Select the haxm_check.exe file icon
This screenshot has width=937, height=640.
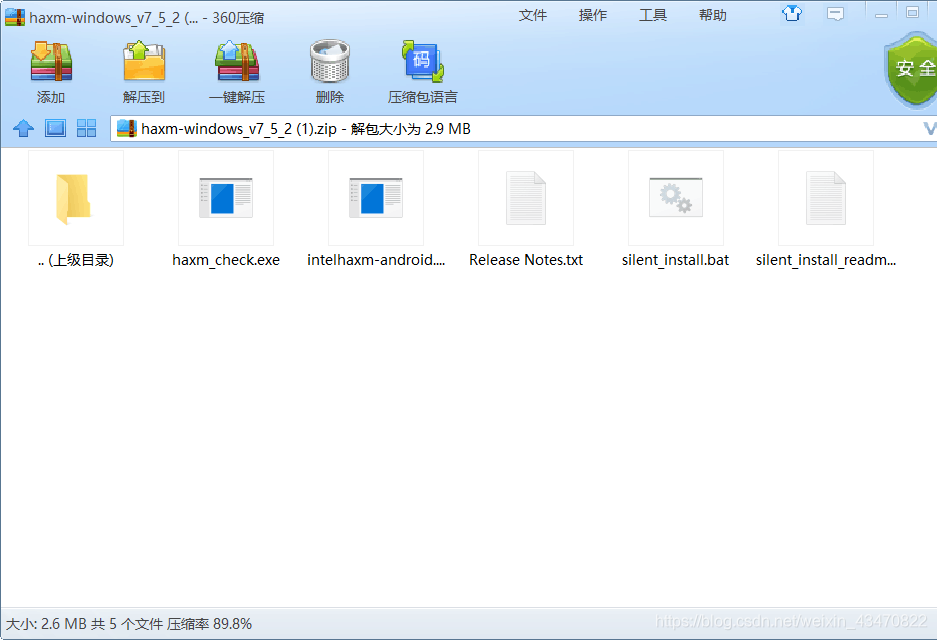tap(225, 198)
